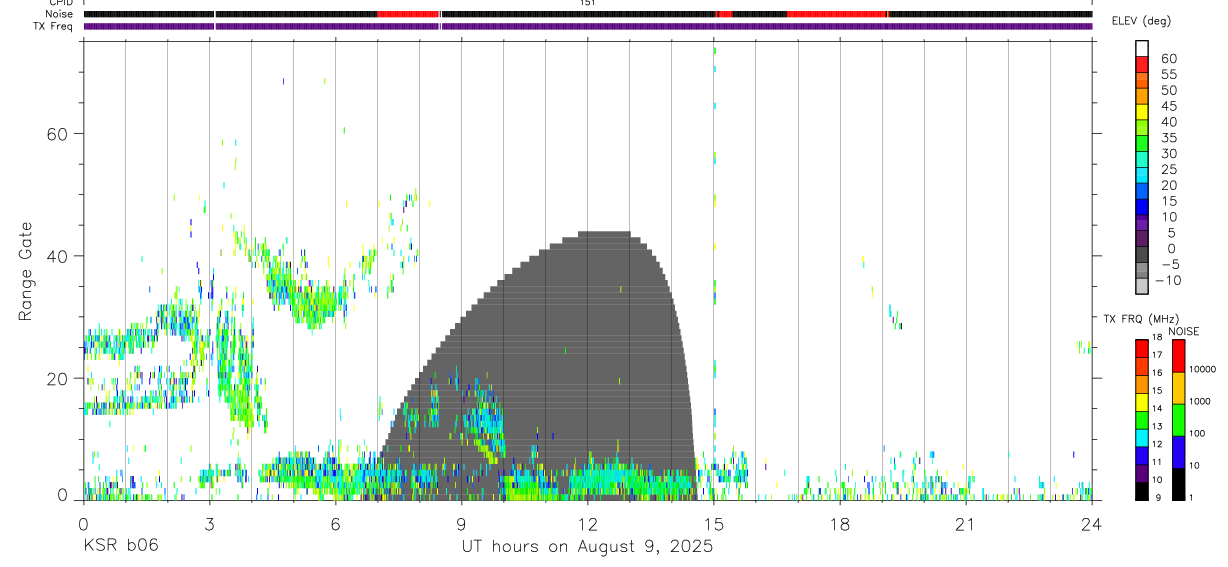Click the x-axis tick label "24"

tap(1091, 523)
